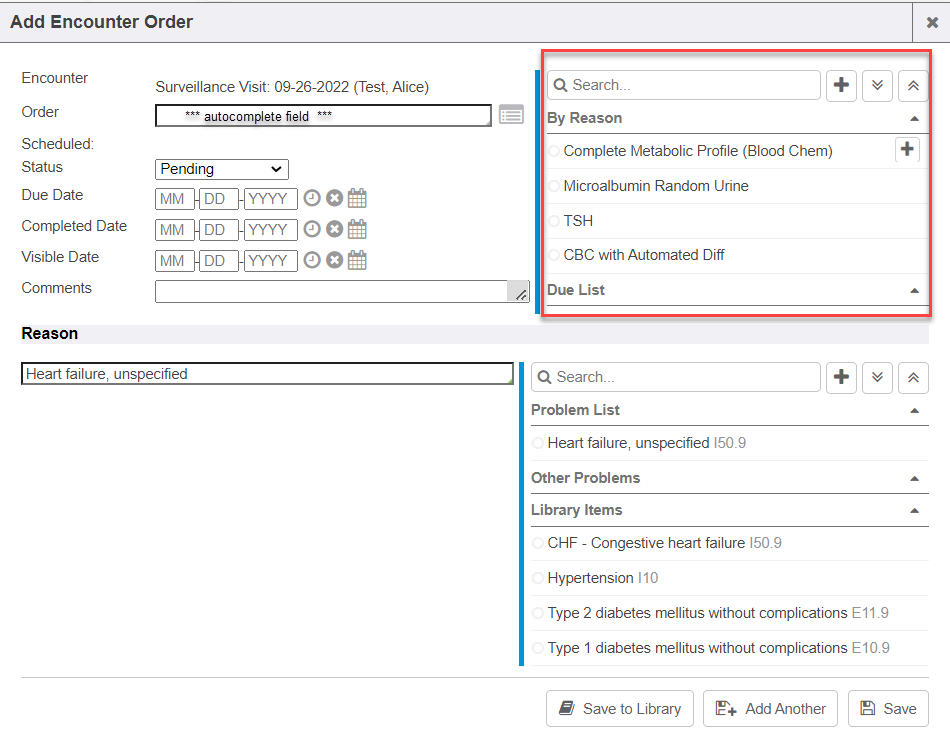This screenshot has height=735, width=950.
Task: Add Complete Metabolic Profile using its plus icon
Action: click(906, 150)
